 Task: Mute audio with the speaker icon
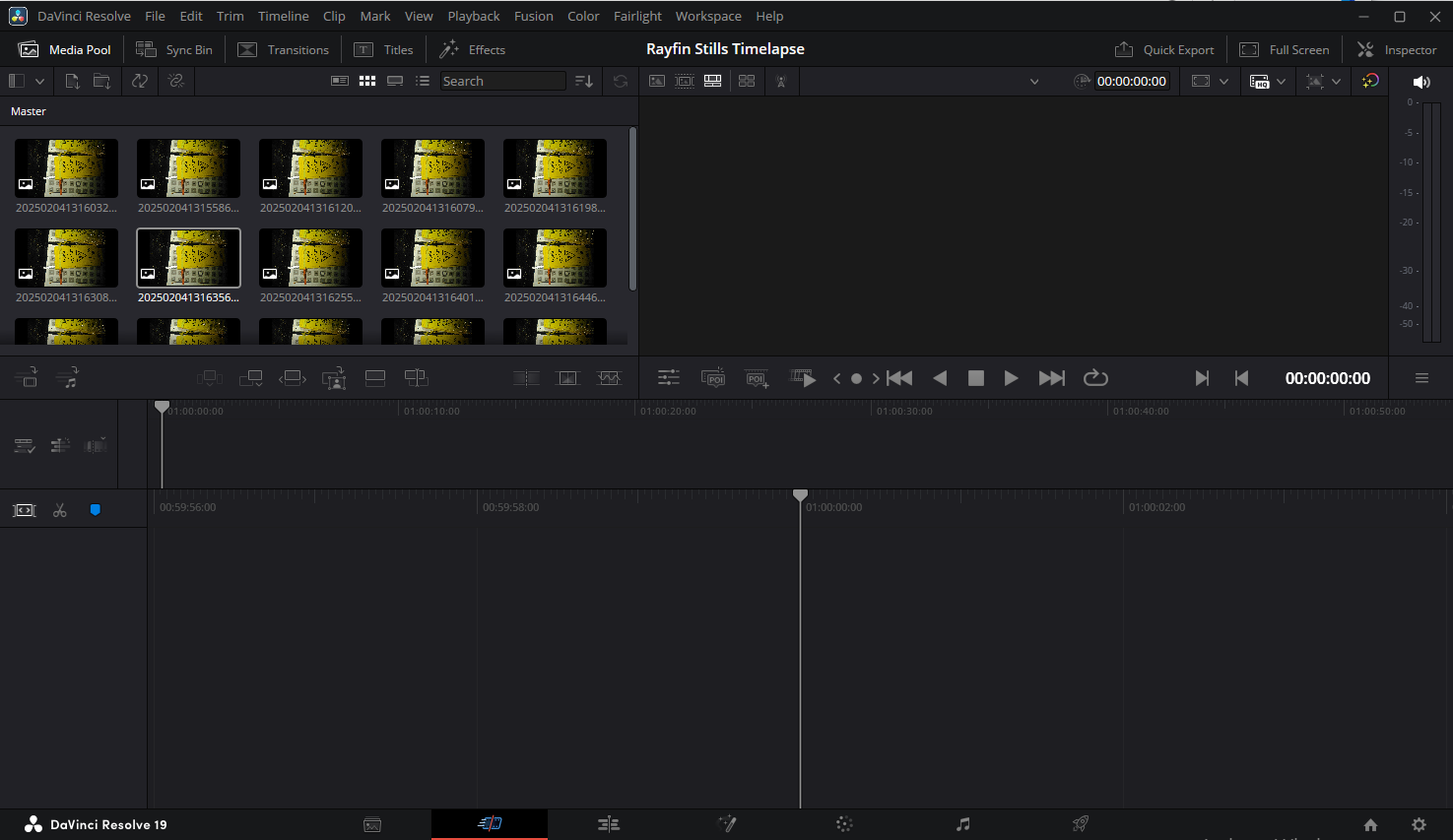pos(1420,82)
